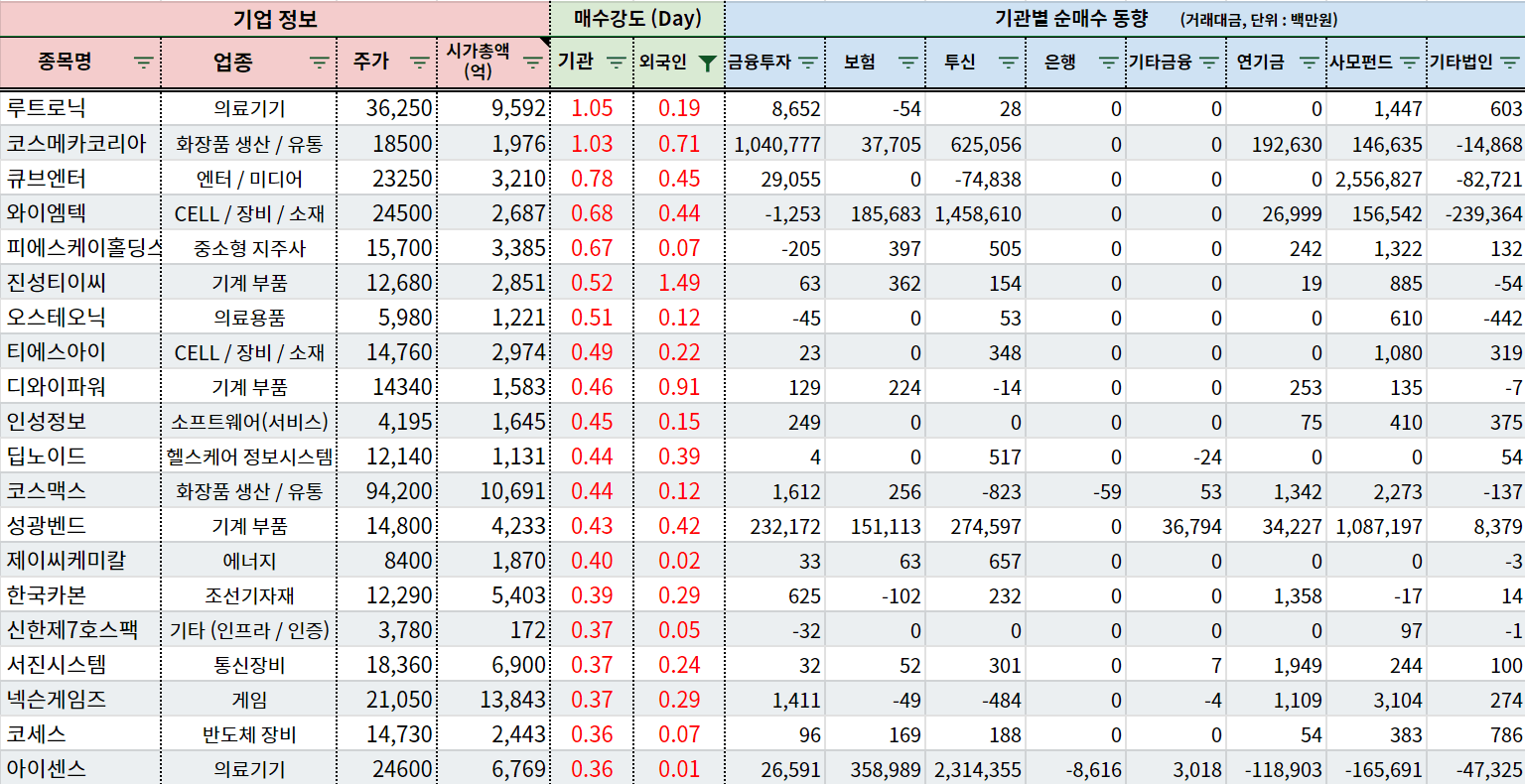Select the -8,616 은행 cell
1525x784 pixels.
coord(1076,768)
